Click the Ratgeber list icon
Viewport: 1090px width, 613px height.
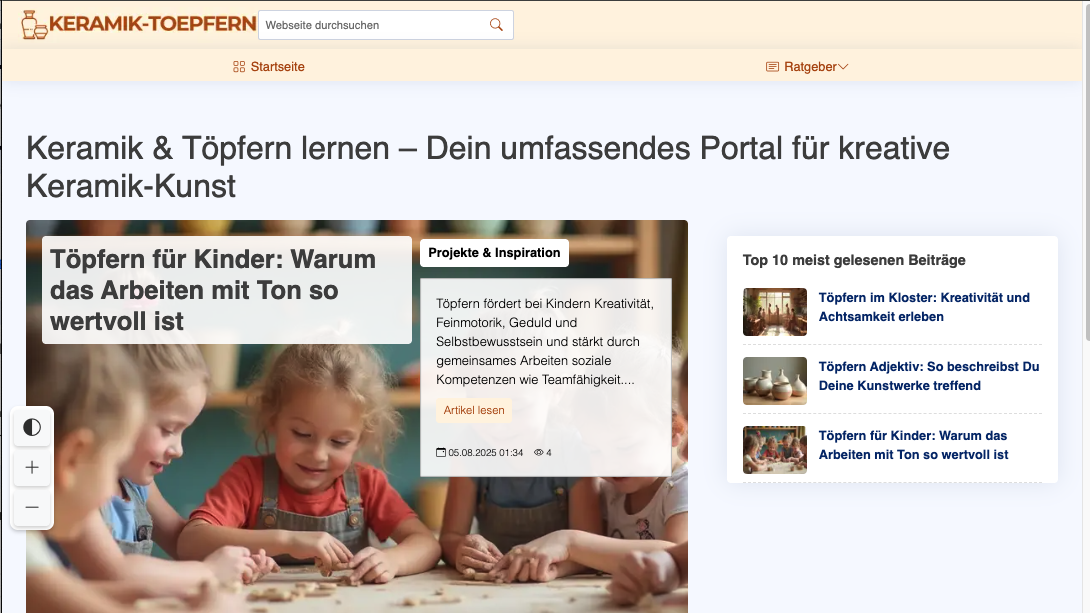point(772,67)
